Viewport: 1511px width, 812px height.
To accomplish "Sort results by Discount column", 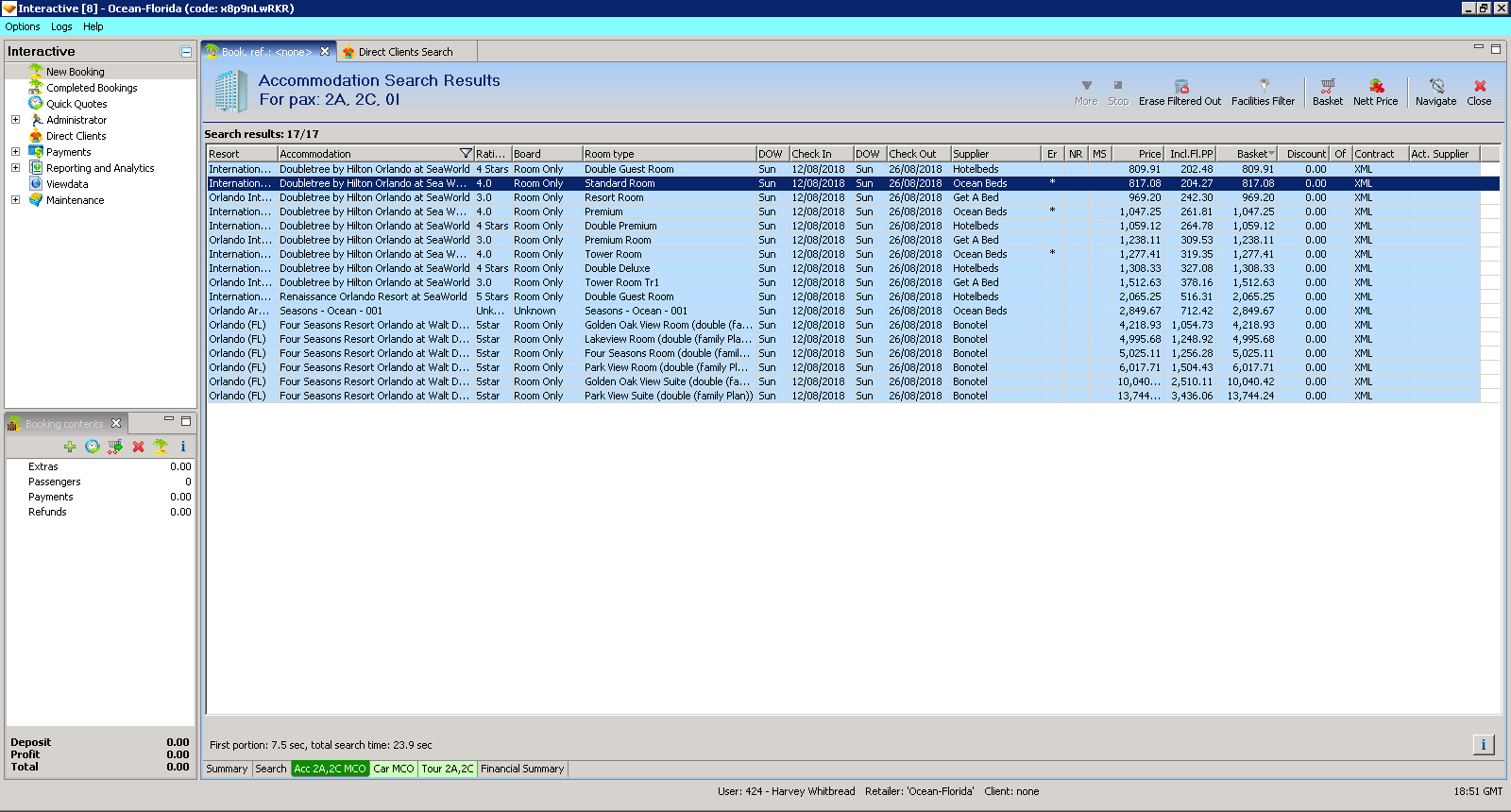I will 1304,154.
